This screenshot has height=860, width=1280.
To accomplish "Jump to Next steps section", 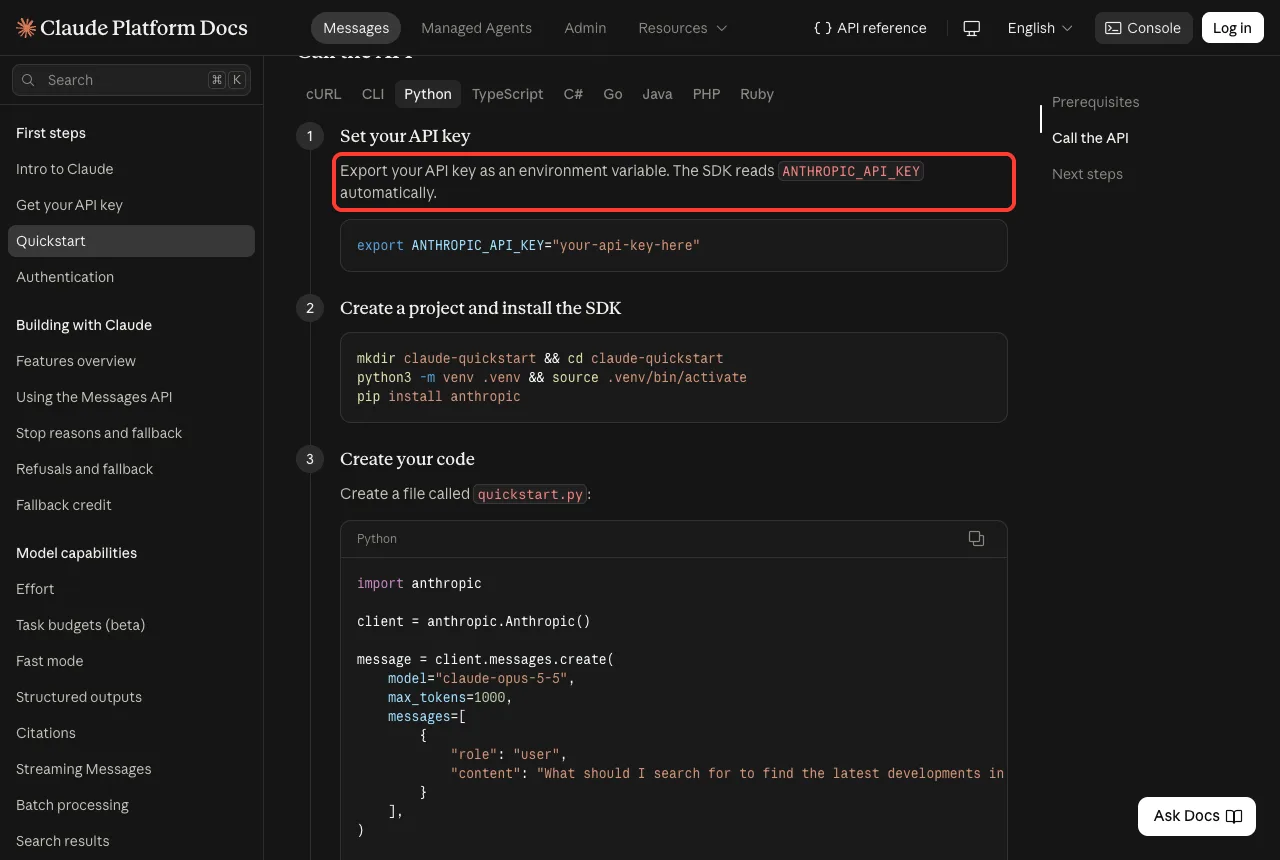I will (x=1087, y=174).
